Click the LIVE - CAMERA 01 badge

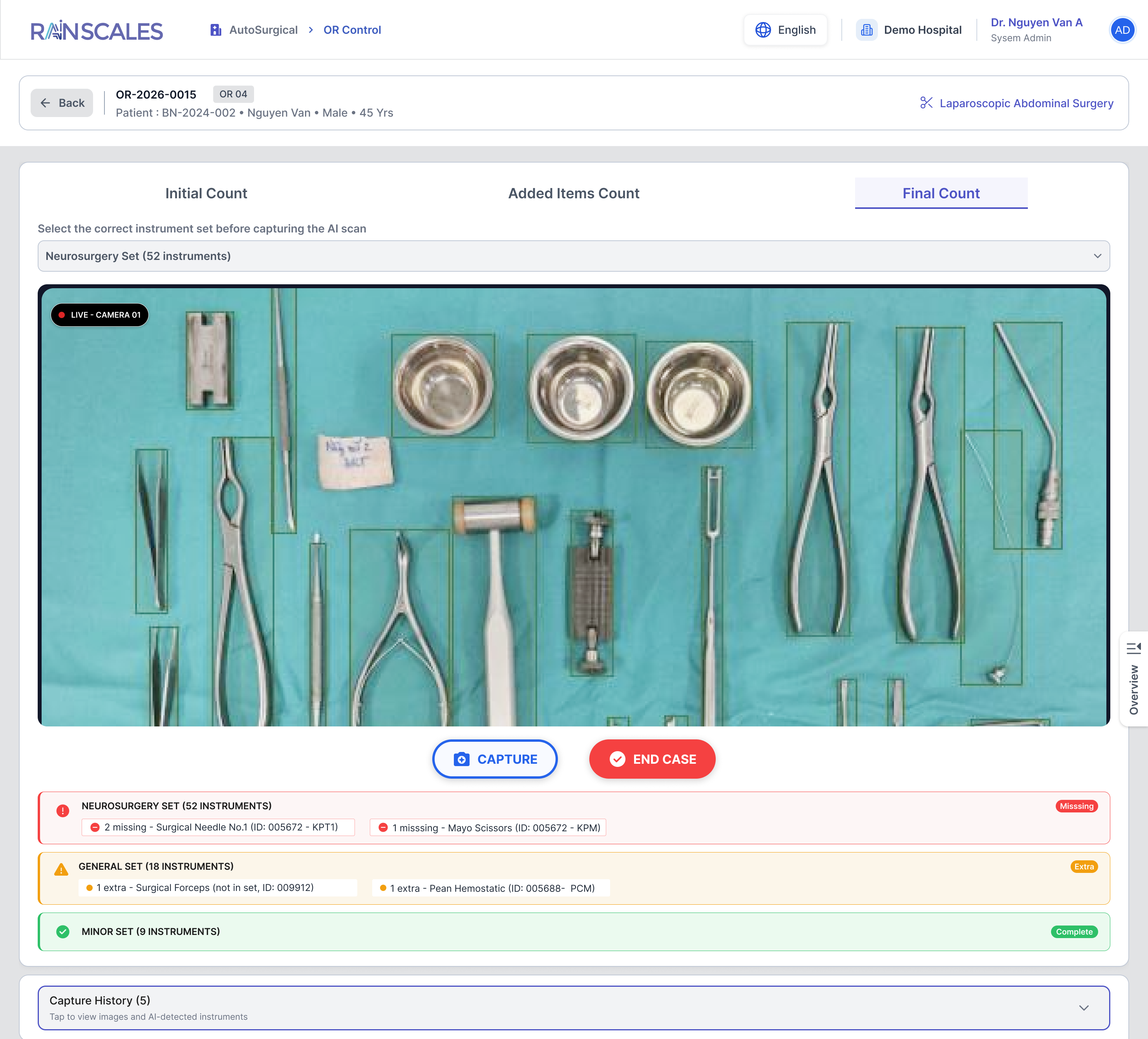pos(100,315)
